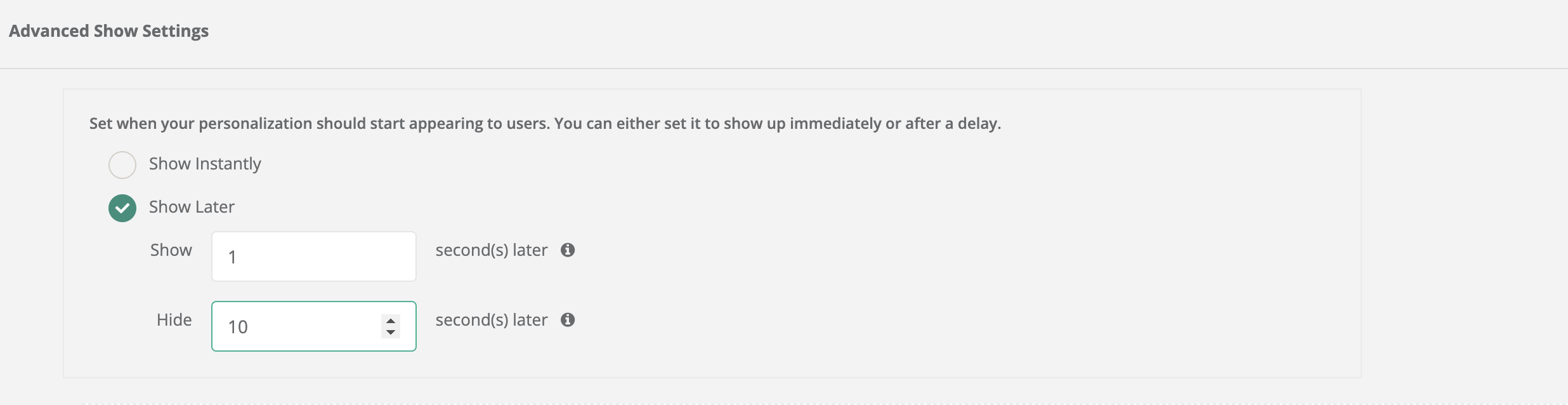Click info icon beside Show seconds field
The height and width of the screenshot is (405, 1568).
coord(568,250)
